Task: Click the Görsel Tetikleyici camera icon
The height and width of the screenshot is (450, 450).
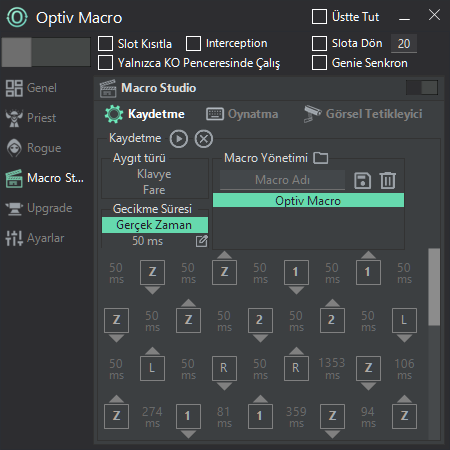Action: [x=312, y=114]
